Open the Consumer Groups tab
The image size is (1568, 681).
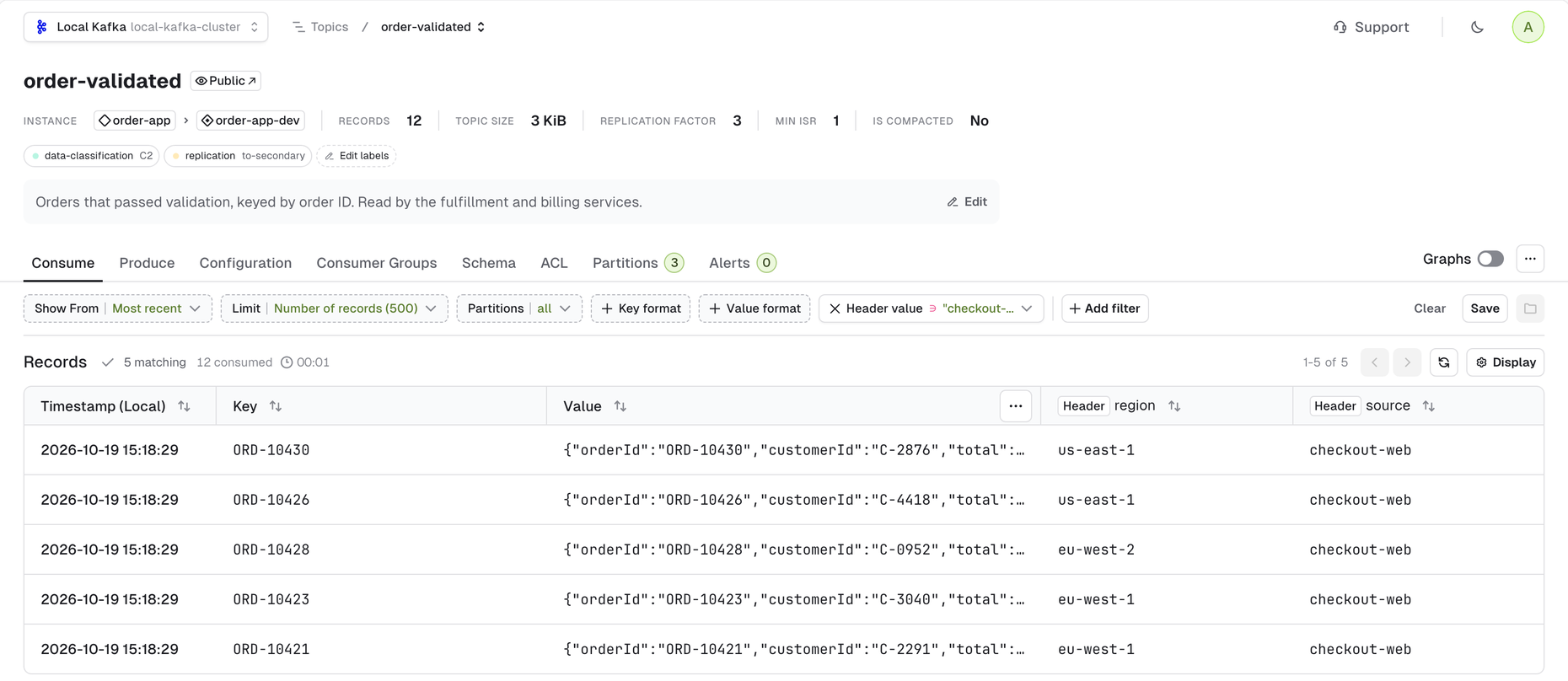(x=377, y=263)
